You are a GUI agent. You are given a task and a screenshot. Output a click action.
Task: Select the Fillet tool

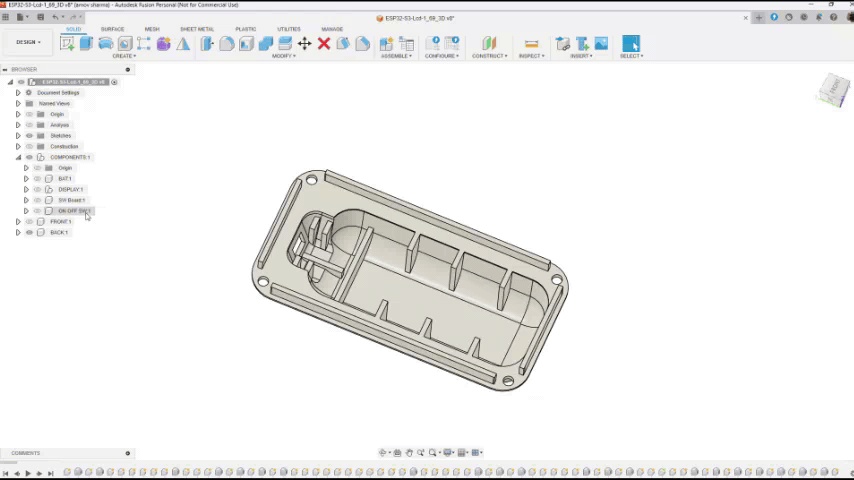click(x=227, y=44)
